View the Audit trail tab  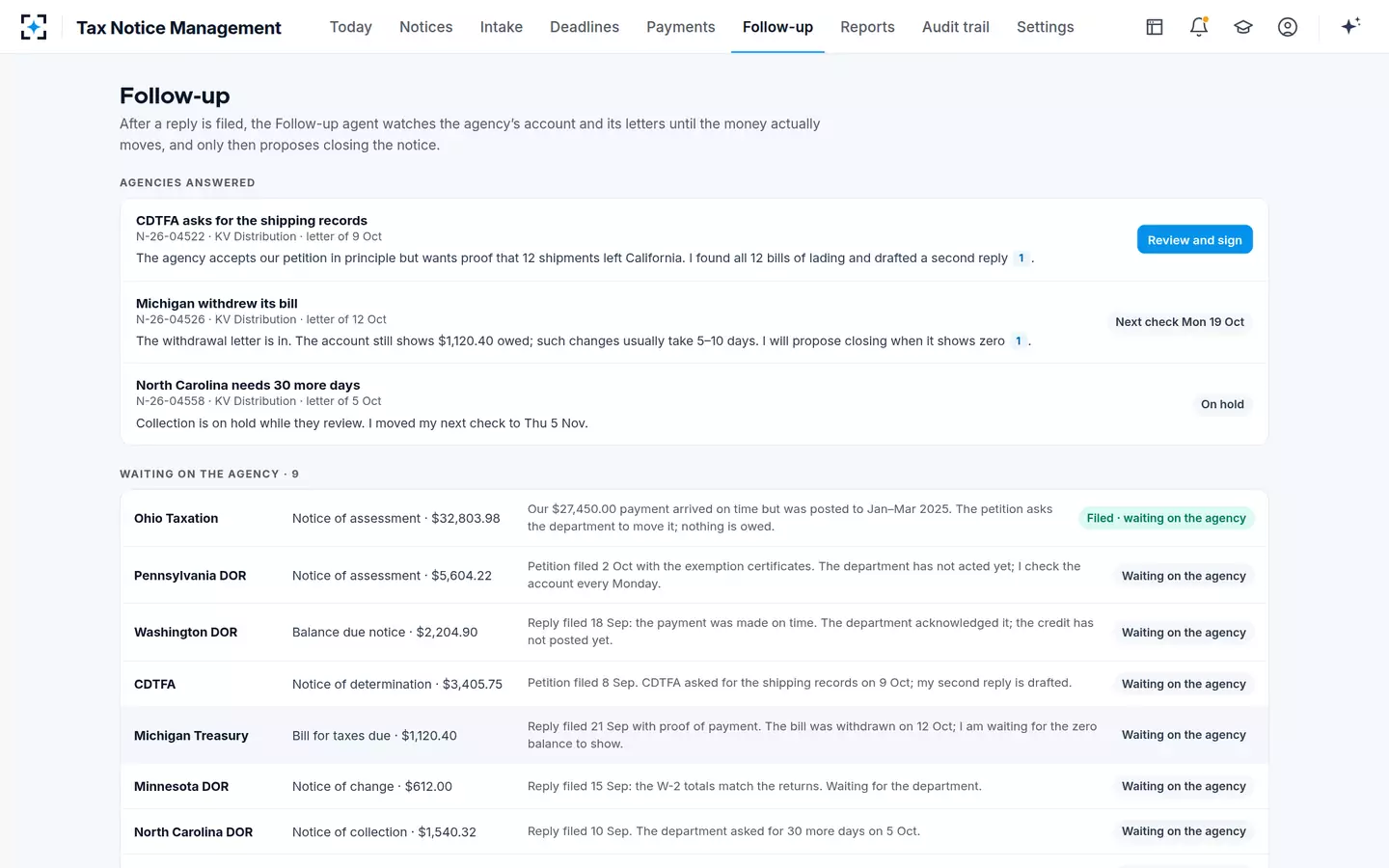[x=956, y=27]
